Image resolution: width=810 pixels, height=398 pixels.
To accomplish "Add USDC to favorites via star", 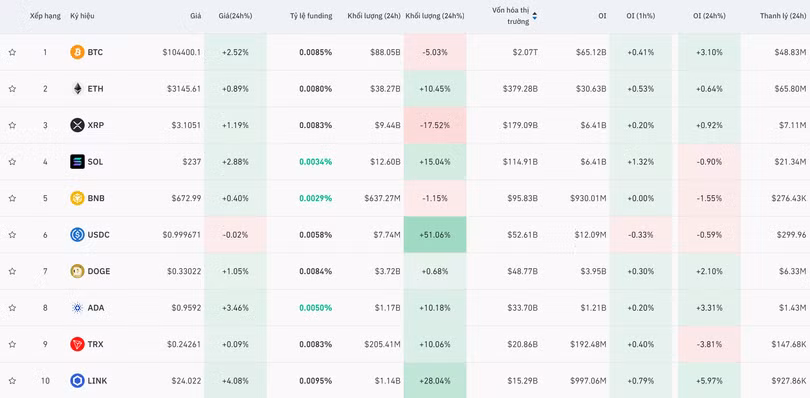I will tap(12, 235).
